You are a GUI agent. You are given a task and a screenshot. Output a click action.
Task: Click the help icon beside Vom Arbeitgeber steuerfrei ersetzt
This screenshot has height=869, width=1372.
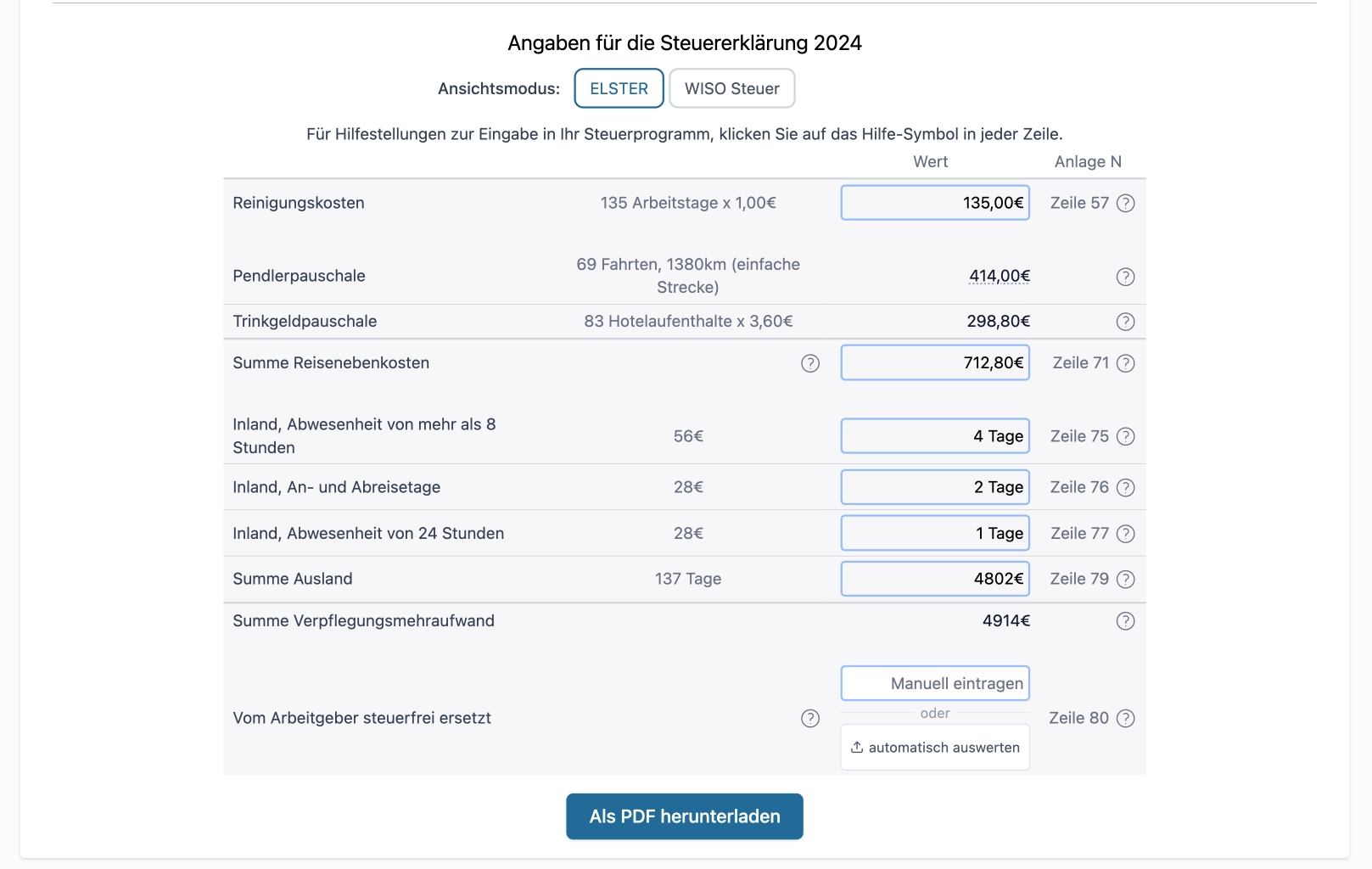(810, 718)
